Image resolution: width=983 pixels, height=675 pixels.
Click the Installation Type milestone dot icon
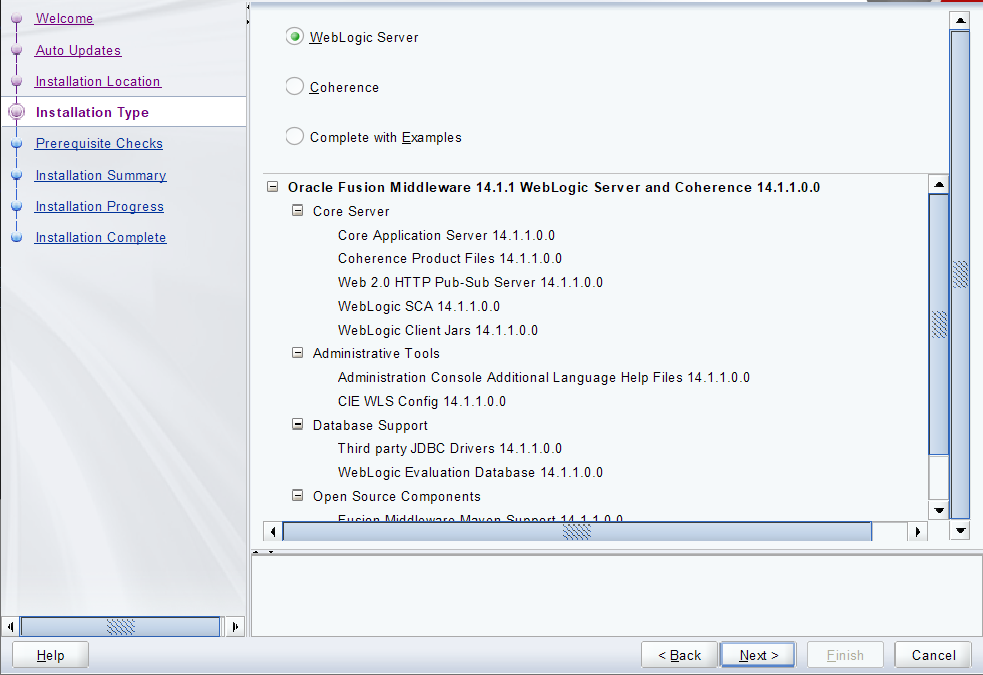[x=15, y=112]
